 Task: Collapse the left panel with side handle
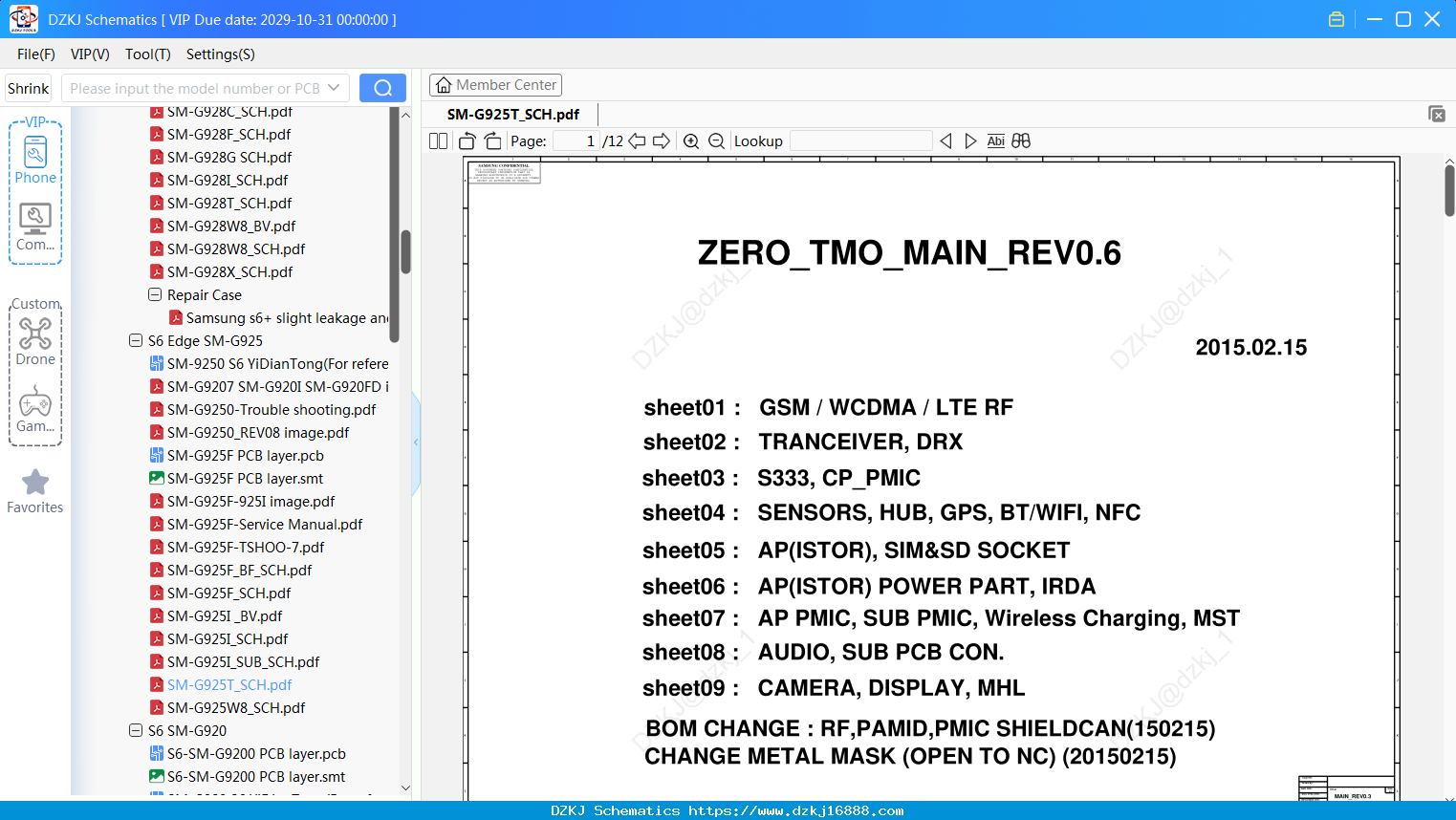tap(416, 442)
